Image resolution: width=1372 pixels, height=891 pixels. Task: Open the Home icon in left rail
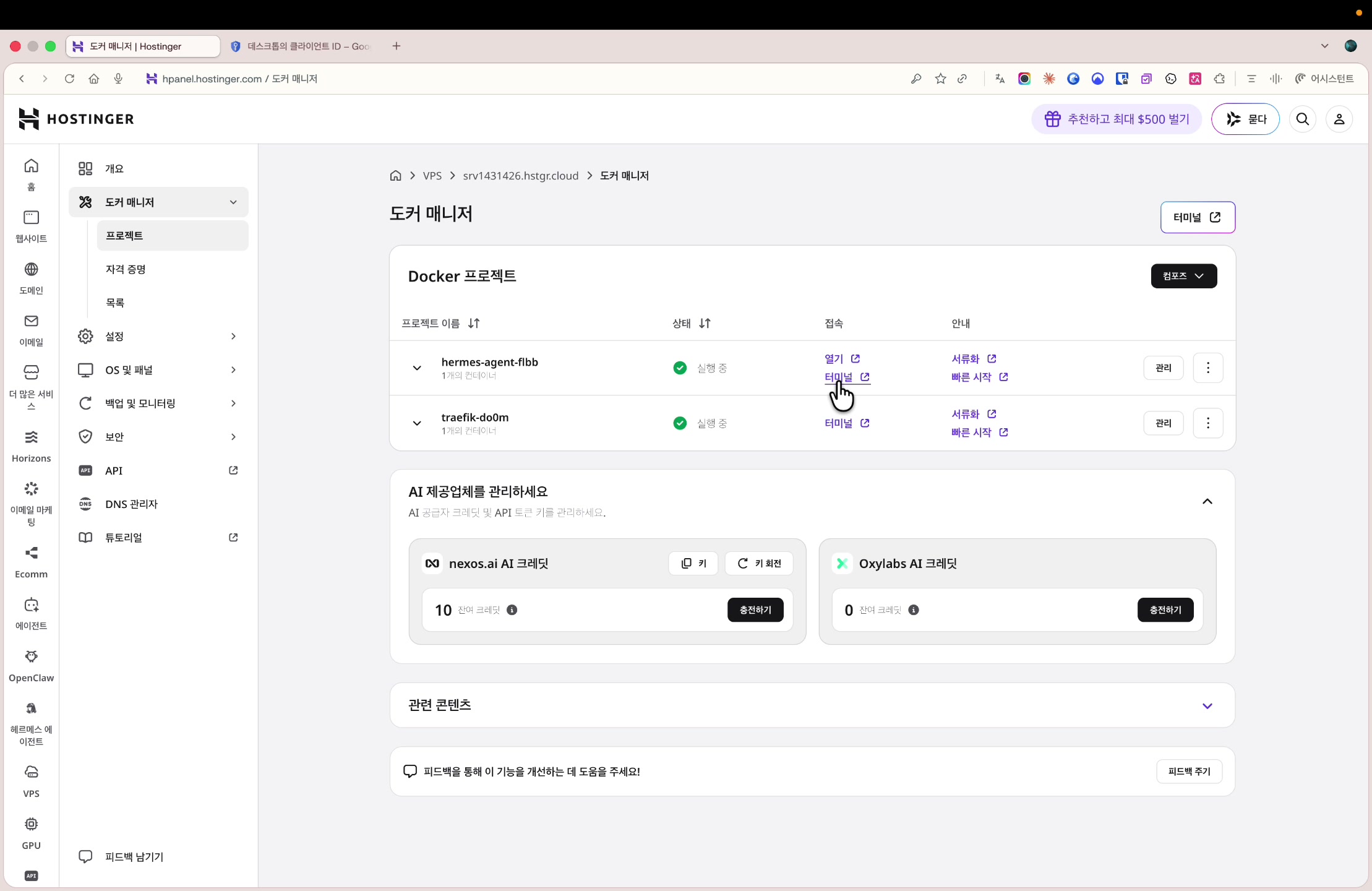[31, 166]
